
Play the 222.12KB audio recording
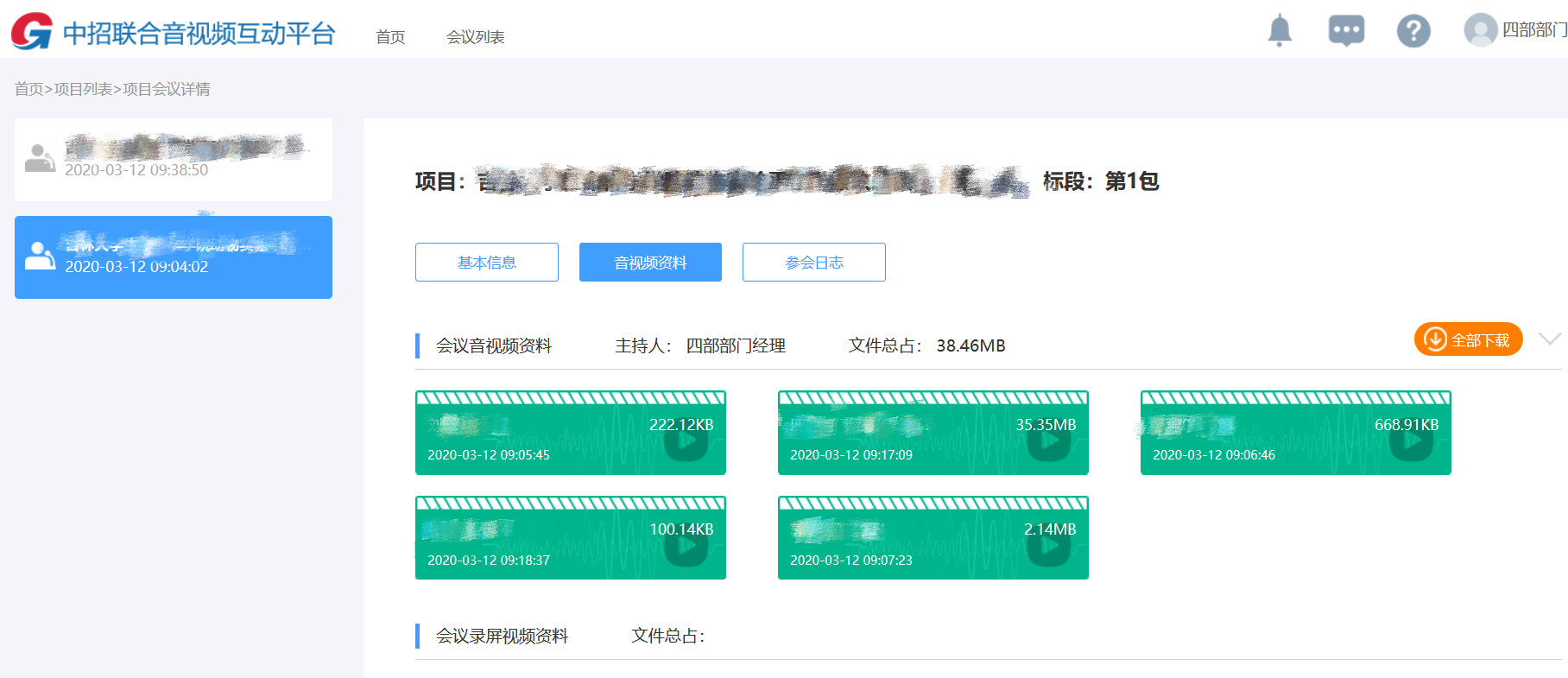point(686,441)
